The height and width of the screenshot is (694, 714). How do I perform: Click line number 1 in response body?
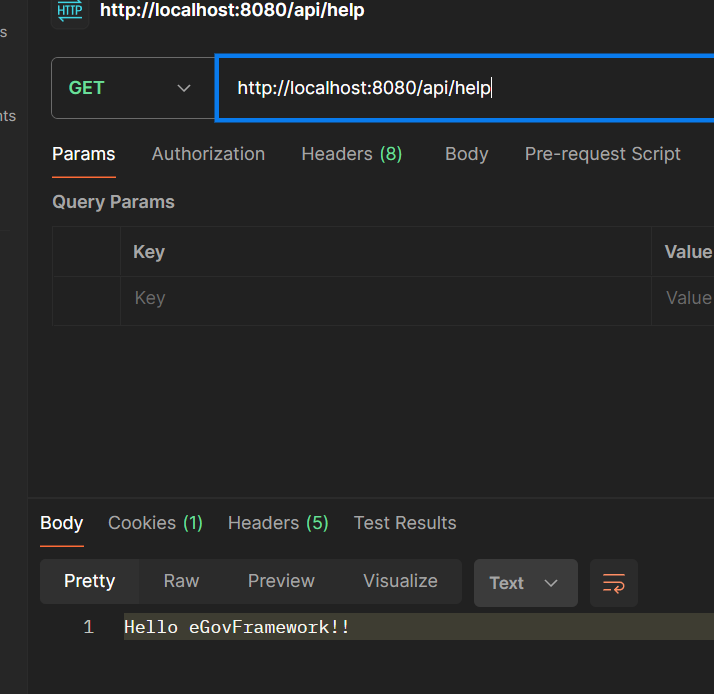click(89, 627)
